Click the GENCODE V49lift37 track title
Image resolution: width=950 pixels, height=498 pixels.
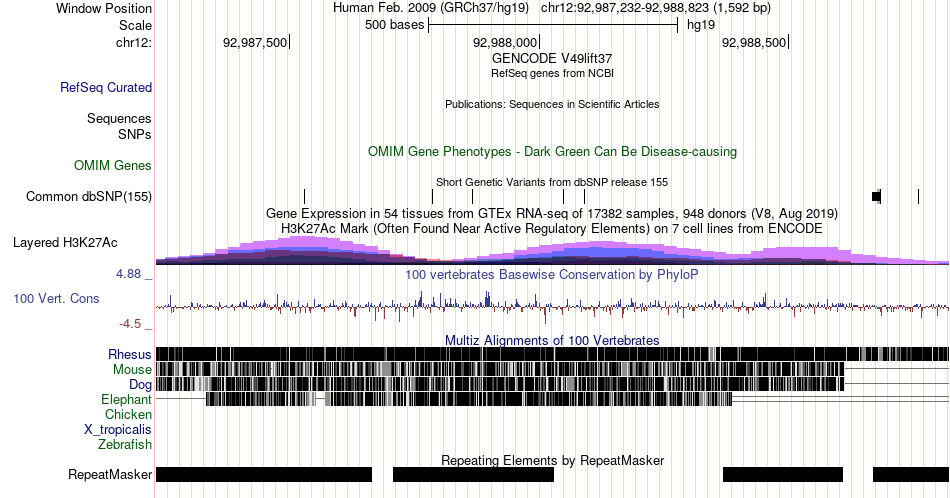(552, 59)
